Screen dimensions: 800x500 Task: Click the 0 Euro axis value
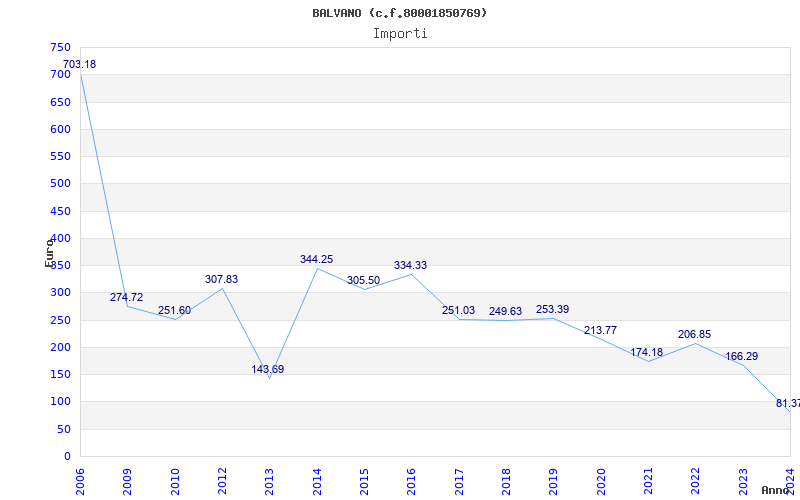pyautogui.click(x=67, y=457)
